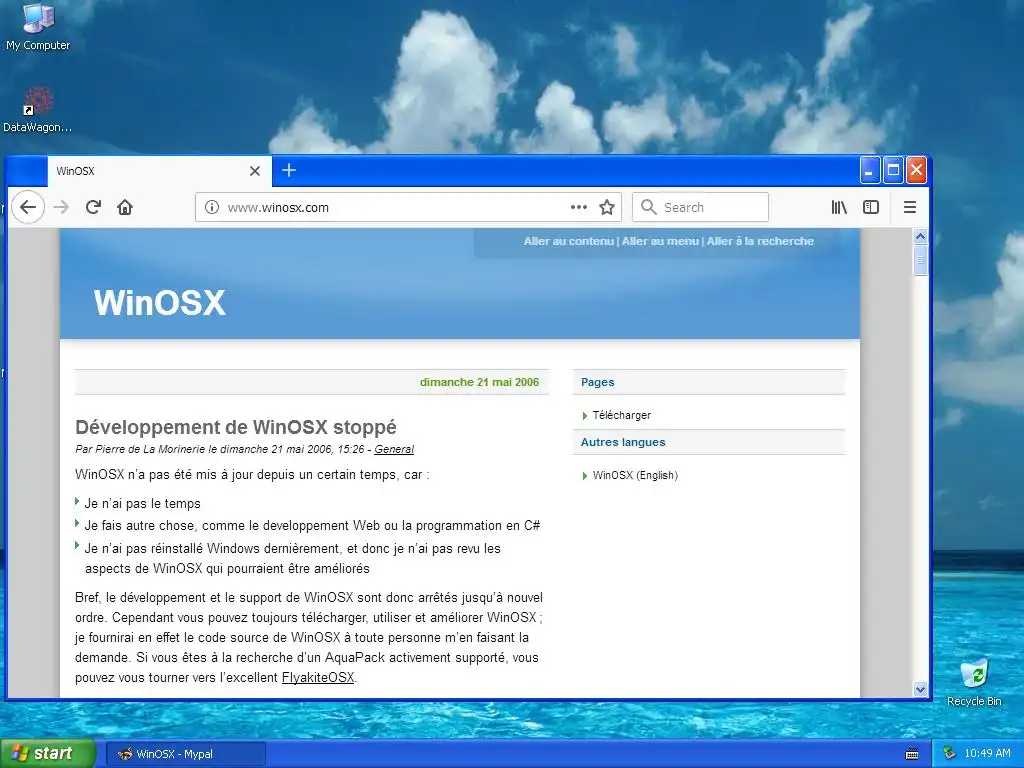1024x768 pixels.
Task: Maximize the Mypal browser window
Action: click(893, 171)
